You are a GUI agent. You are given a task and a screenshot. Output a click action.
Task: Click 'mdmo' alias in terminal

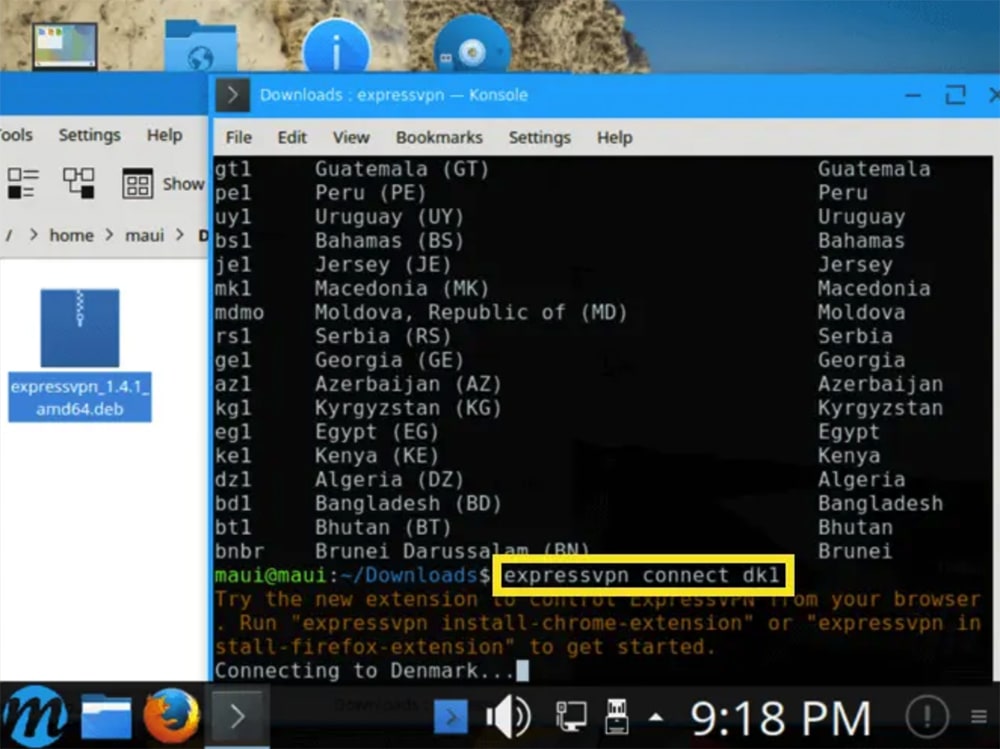(x=239, y=313)
